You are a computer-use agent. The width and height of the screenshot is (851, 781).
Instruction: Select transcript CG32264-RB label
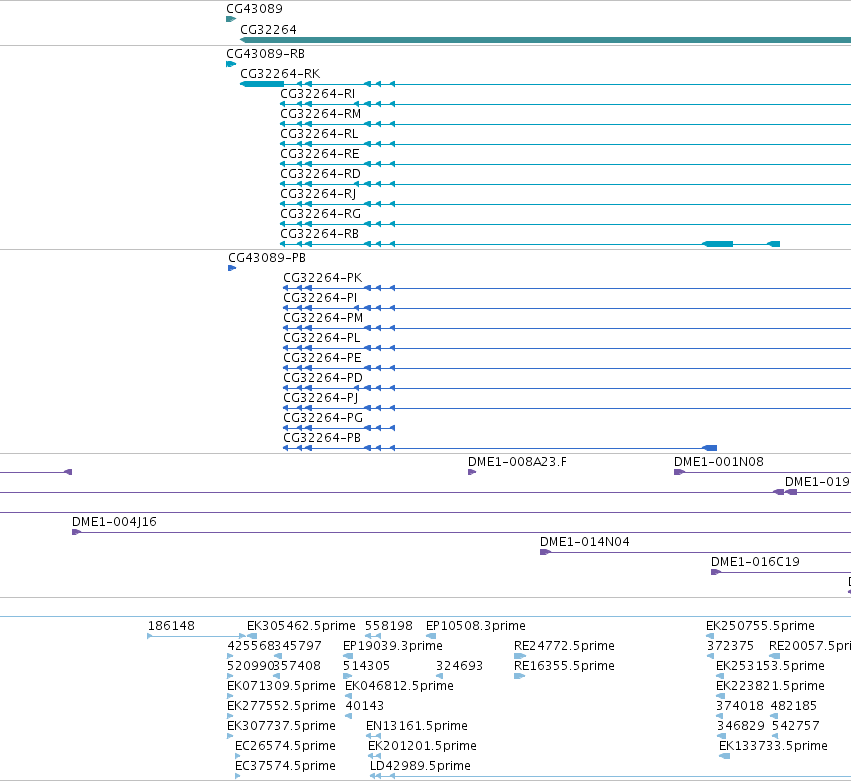(320, 234)
